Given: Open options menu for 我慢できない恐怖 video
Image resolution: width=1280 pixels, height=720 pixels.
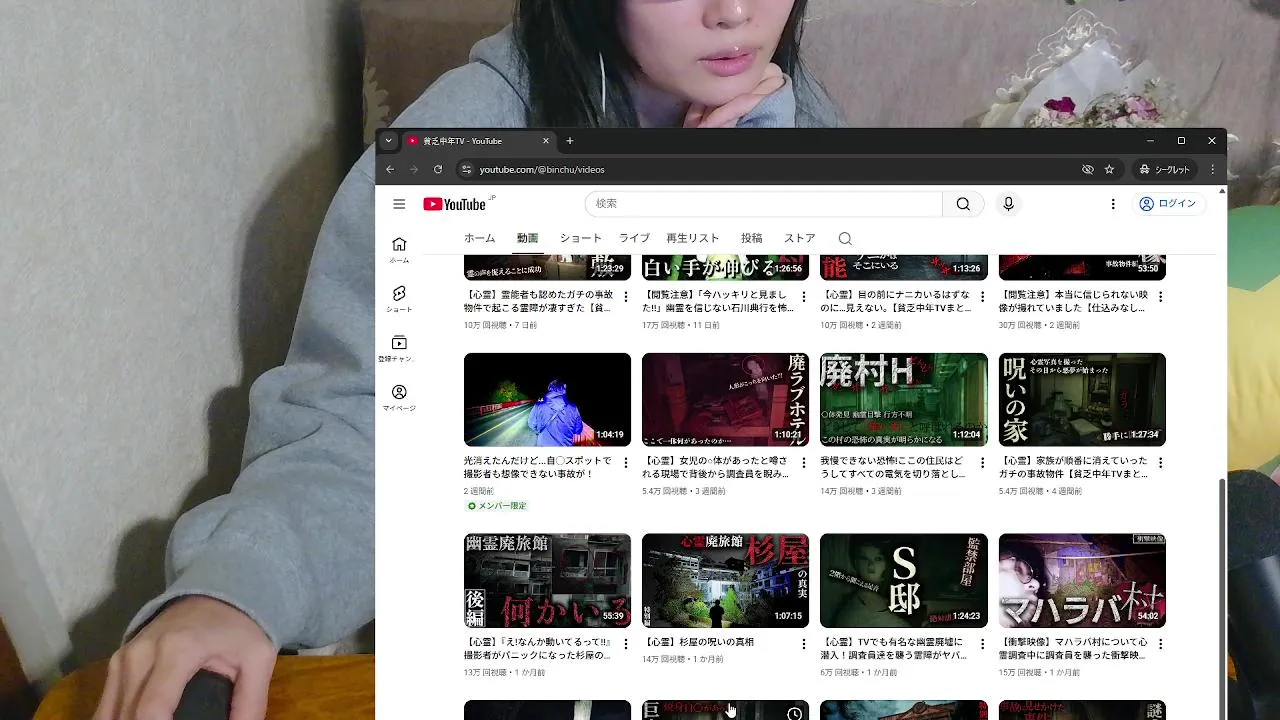Looking at the screenshot, I should pos(982,463).
